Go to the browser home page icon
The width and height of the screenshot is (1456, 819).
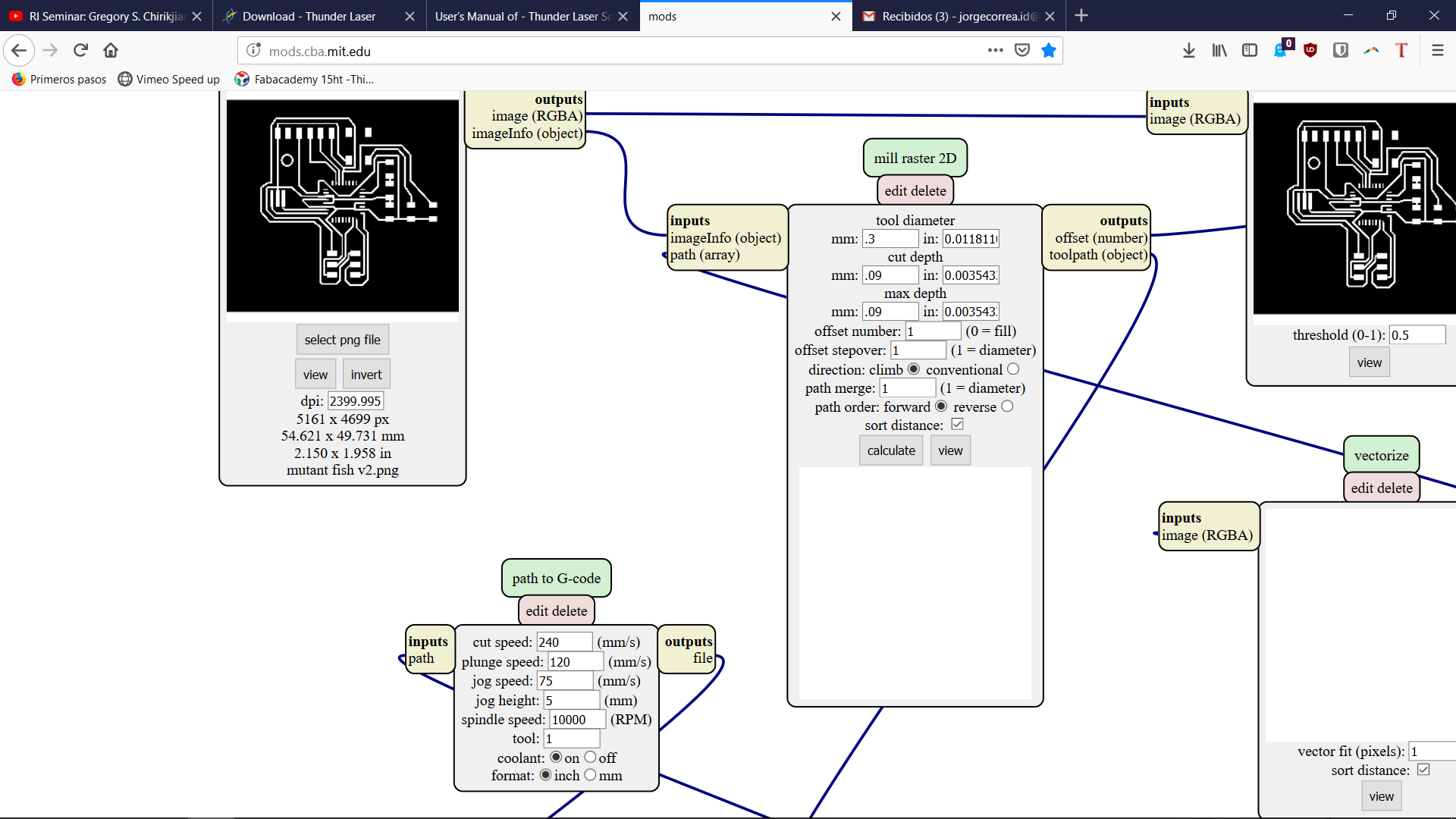click(111, 51)
